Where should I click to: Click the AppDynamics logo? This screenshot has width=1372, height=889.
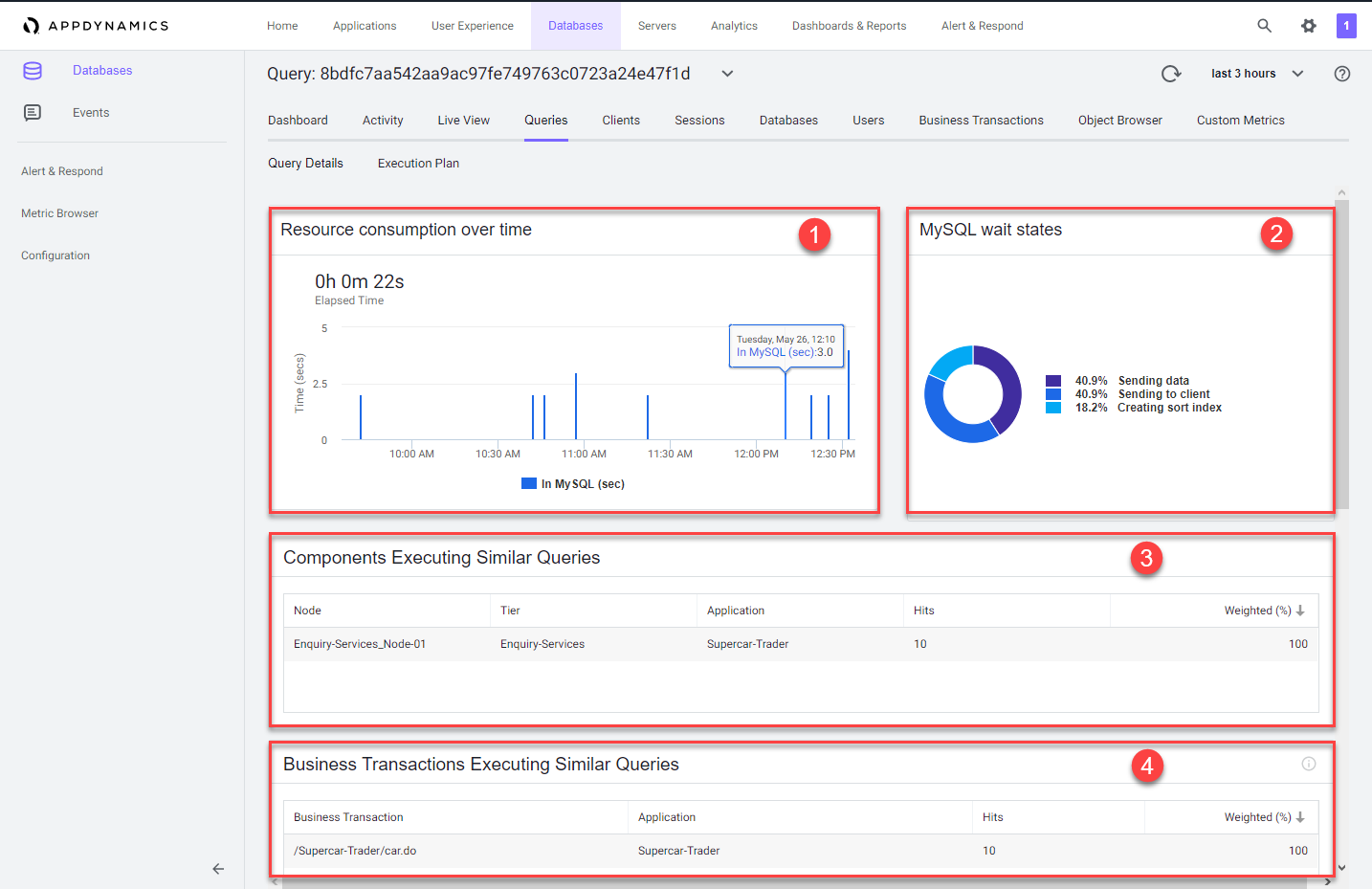pos(96,26)
